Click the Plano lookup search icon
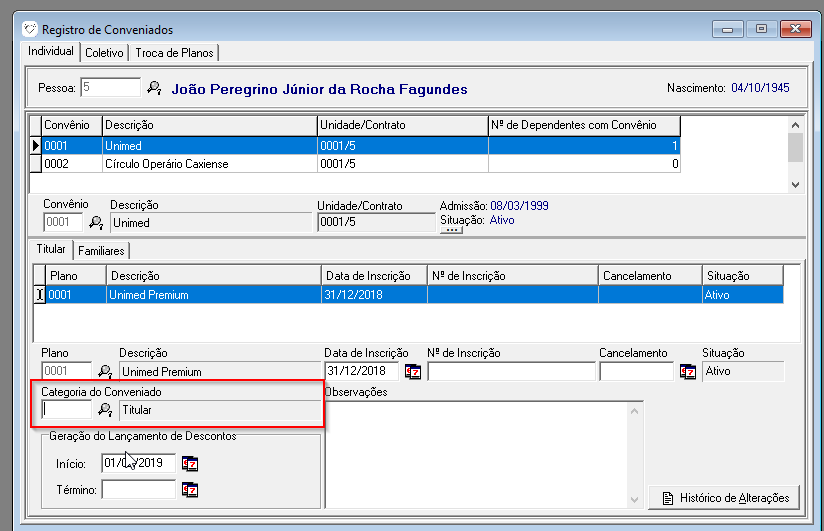The image size is (824, 531). tap(105, 371)
